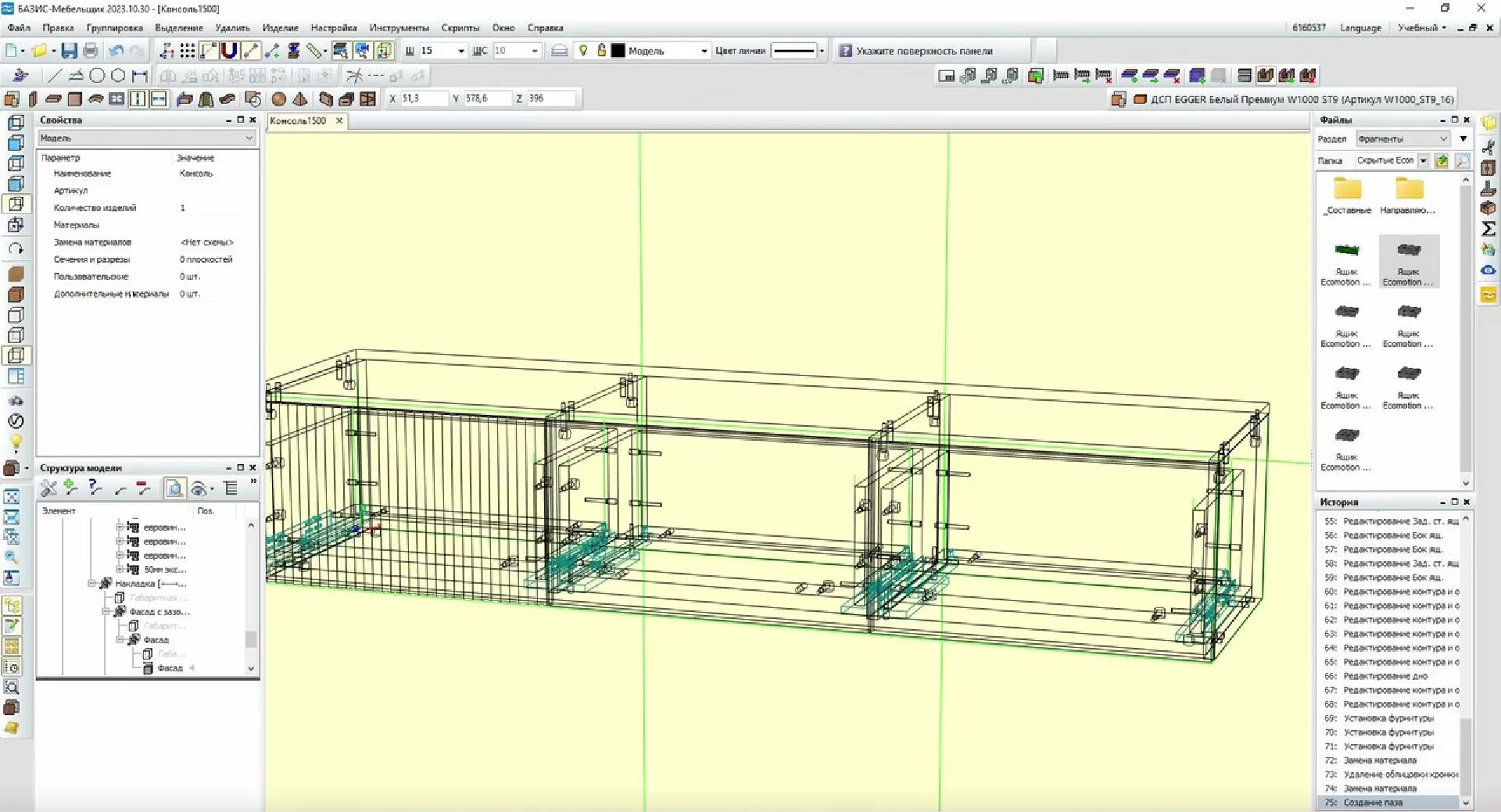Open the Раздел 'Фрагменты' dropdown
This screenshot has width=1501, height=812.
coord(1402,139)
